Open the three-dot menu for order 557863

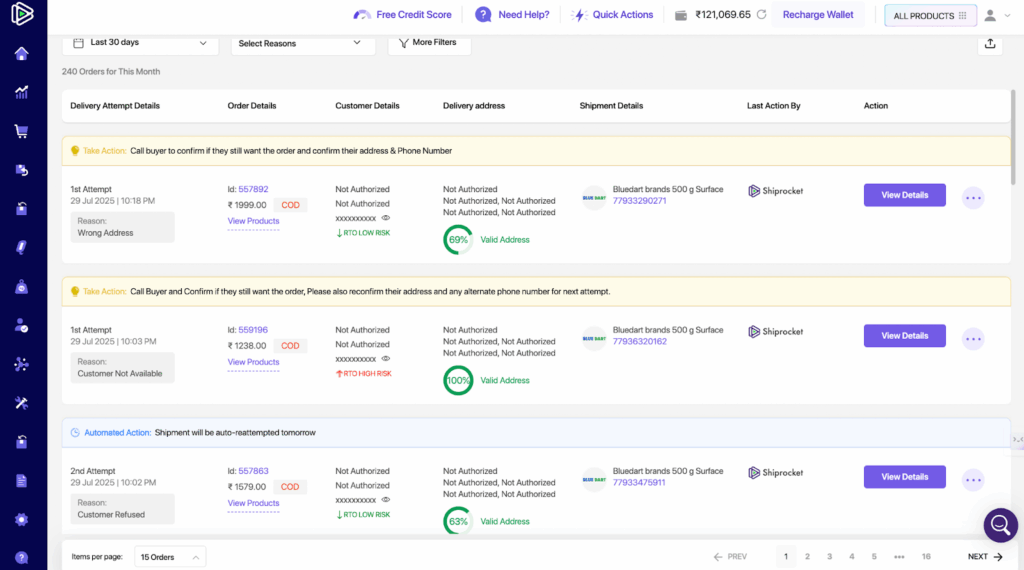point(973,480)
